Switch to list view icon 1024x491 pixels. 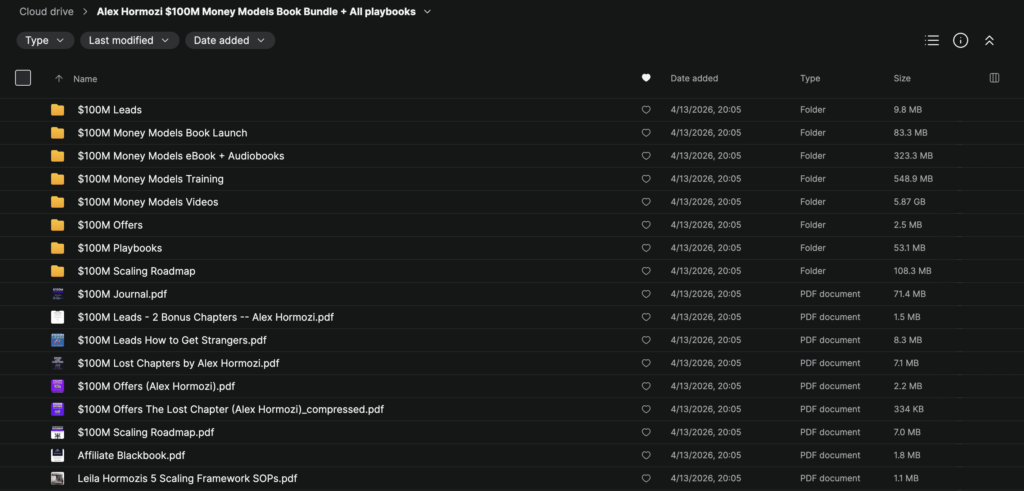[932, 41]
